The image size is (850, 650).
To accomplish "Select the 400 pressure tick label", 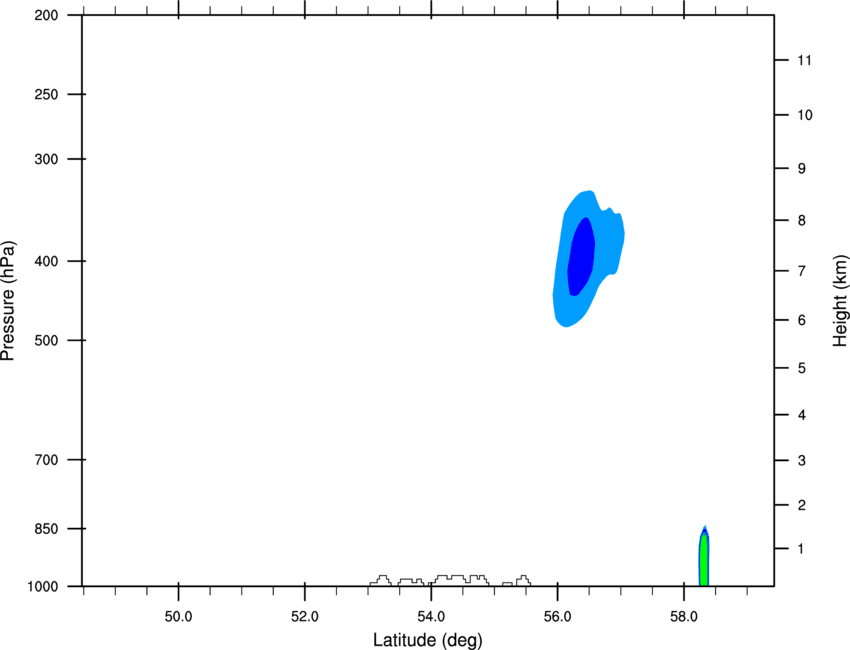I will [x=46, y=261].
